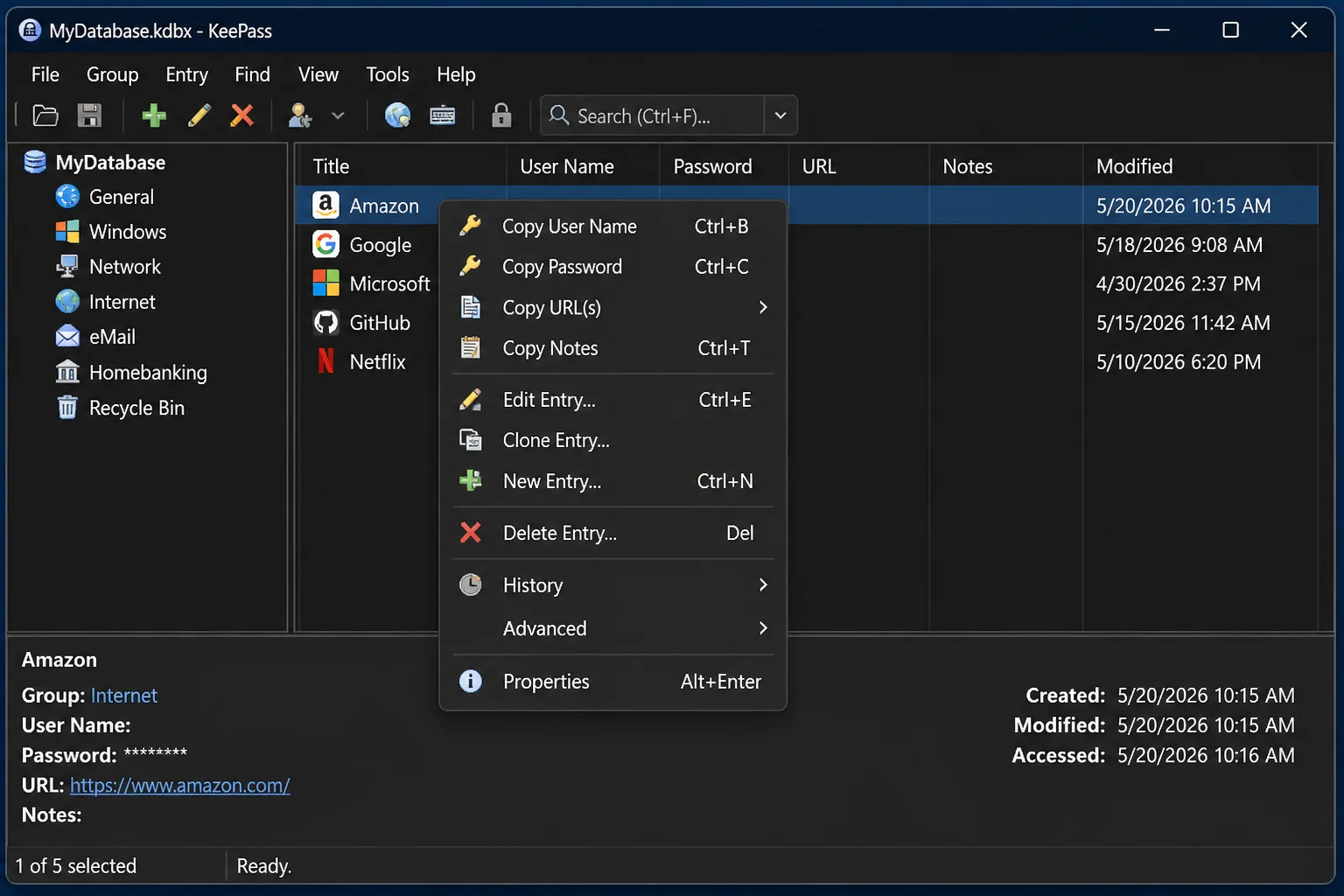Sort by Password column header

point(724,166)
